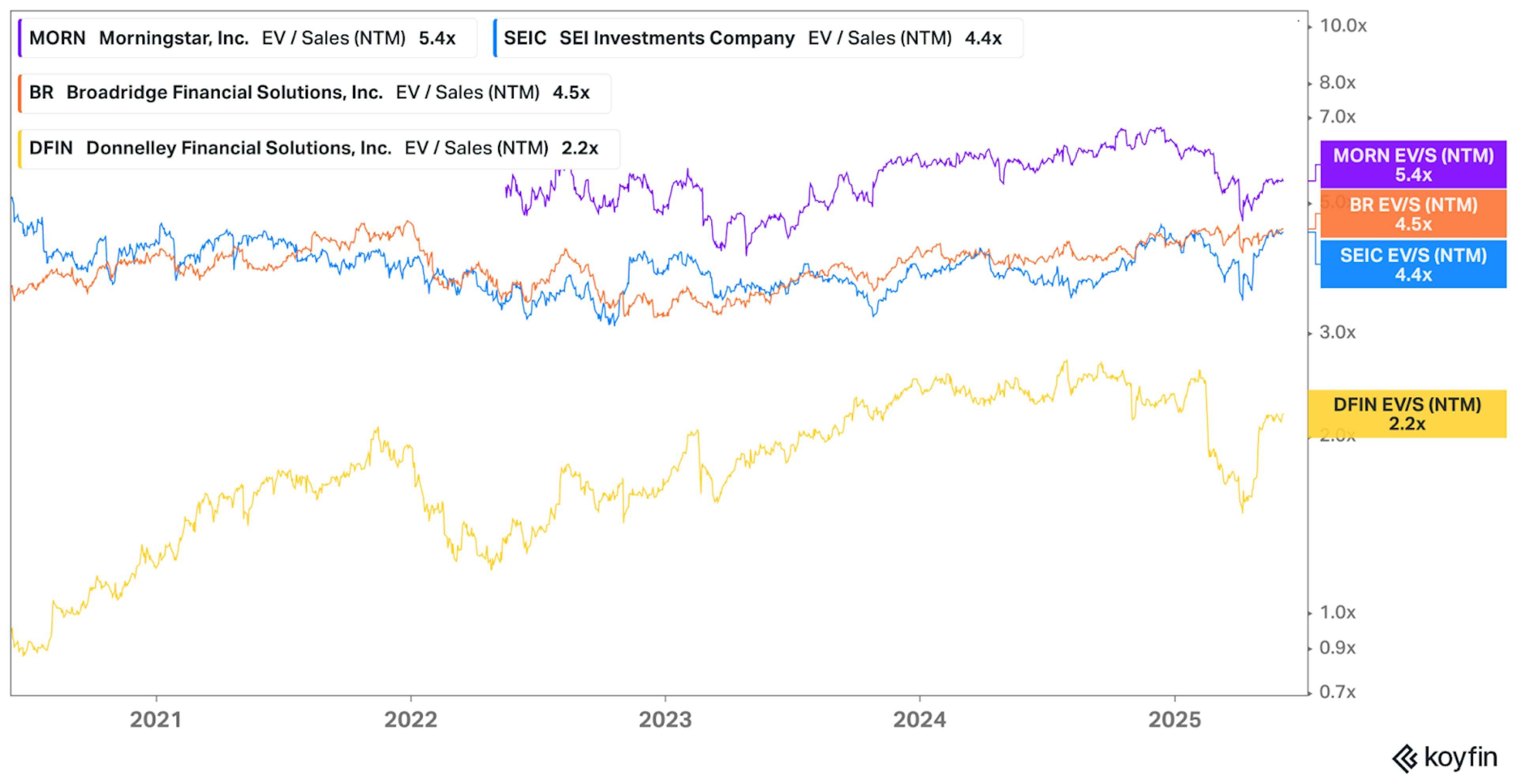Select the SEIC SEI Investments legend entry
Screen dimensions: 1517x784
click(x=758, y=38)
